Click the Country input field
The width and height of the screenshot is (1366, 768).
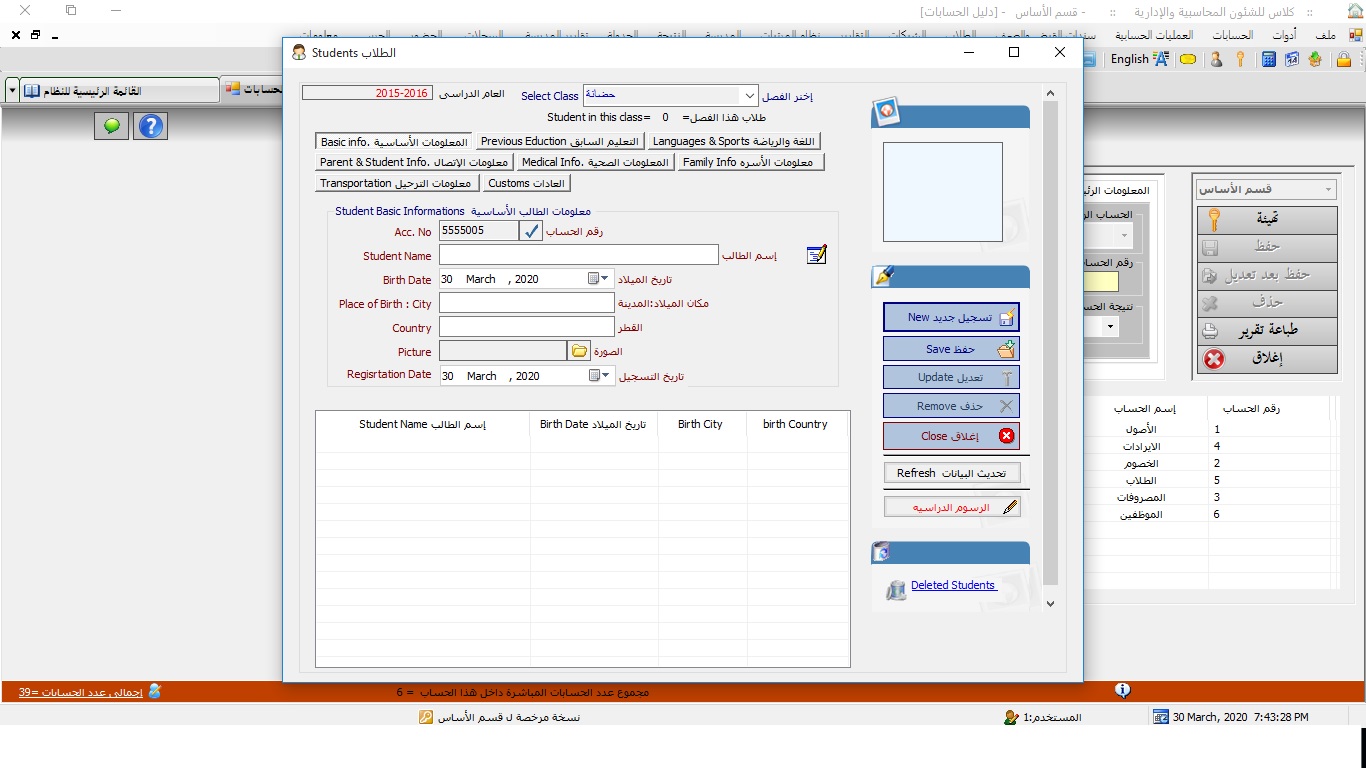click(x=527, y=327)
